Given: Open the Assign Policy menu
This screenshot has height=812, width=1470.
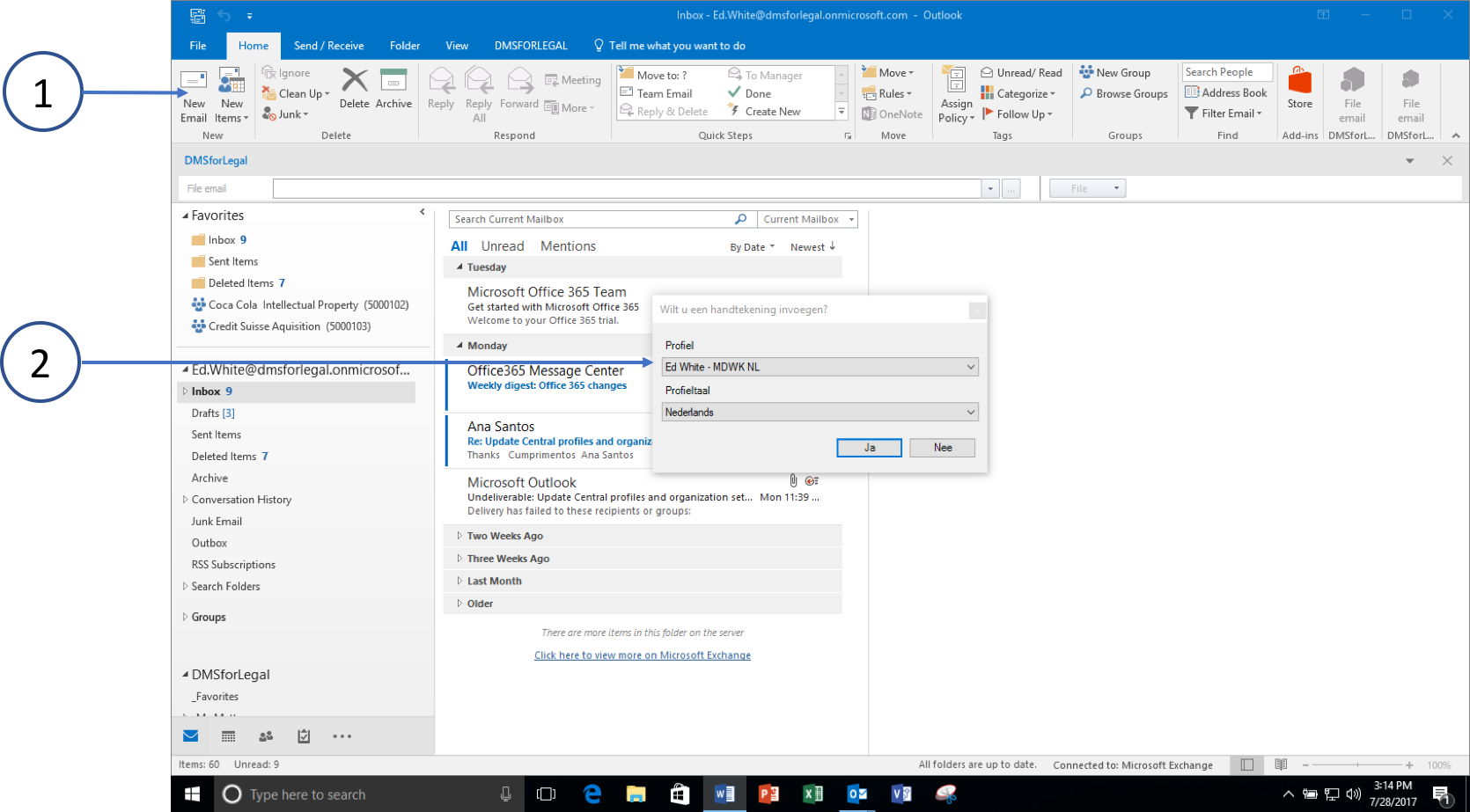Looking at the screenshot, I should click(x=957, y=95).
